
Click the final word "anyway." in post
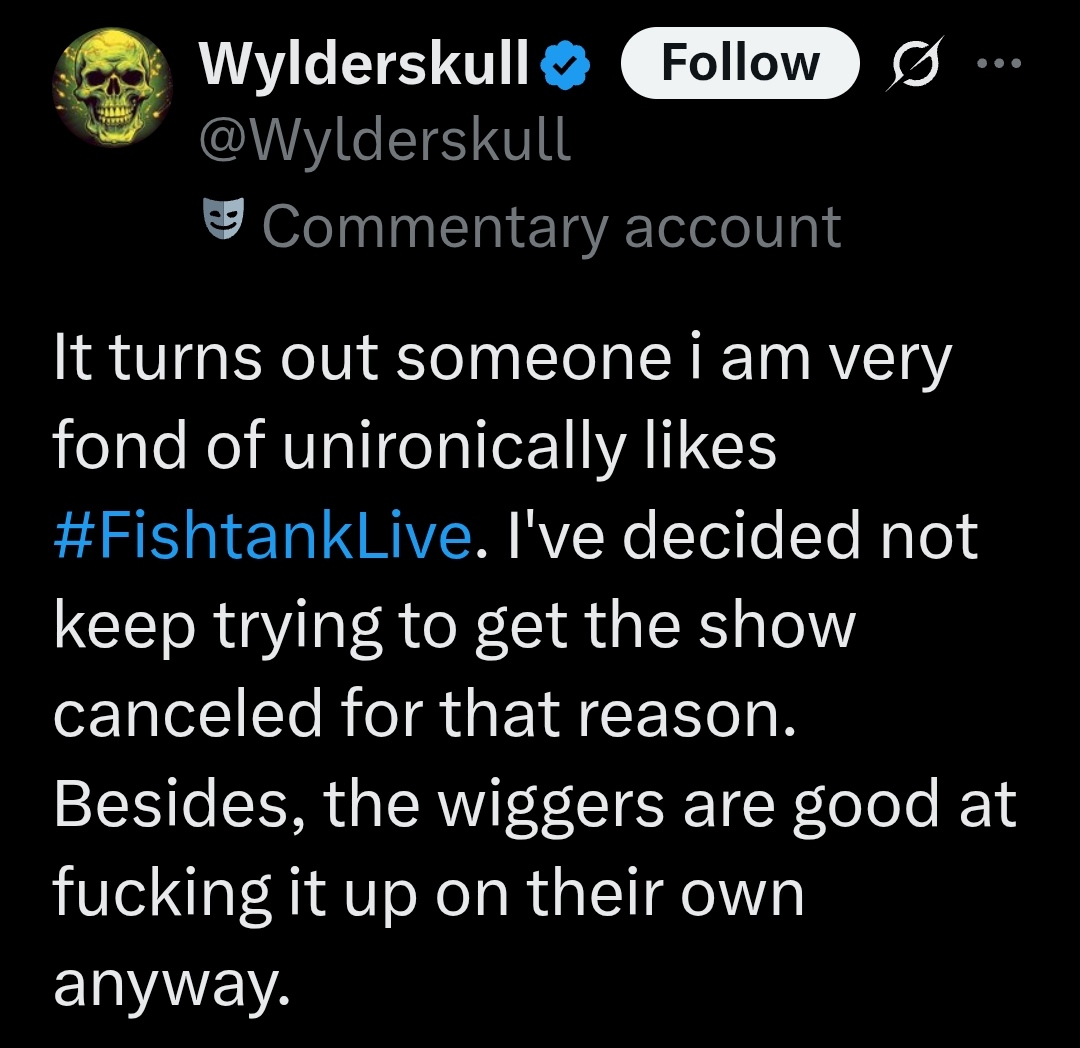click(x=172, y=986)
